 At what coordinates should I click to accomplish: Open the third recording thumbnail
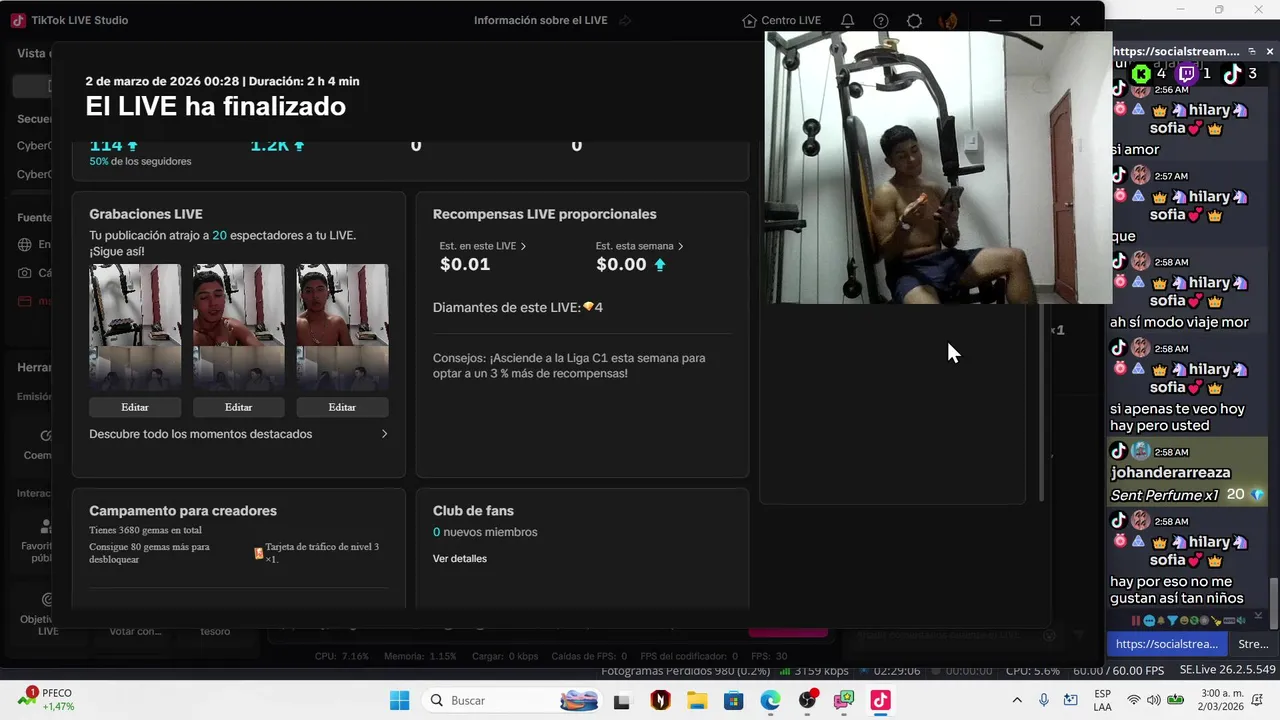tap(342, 326)
